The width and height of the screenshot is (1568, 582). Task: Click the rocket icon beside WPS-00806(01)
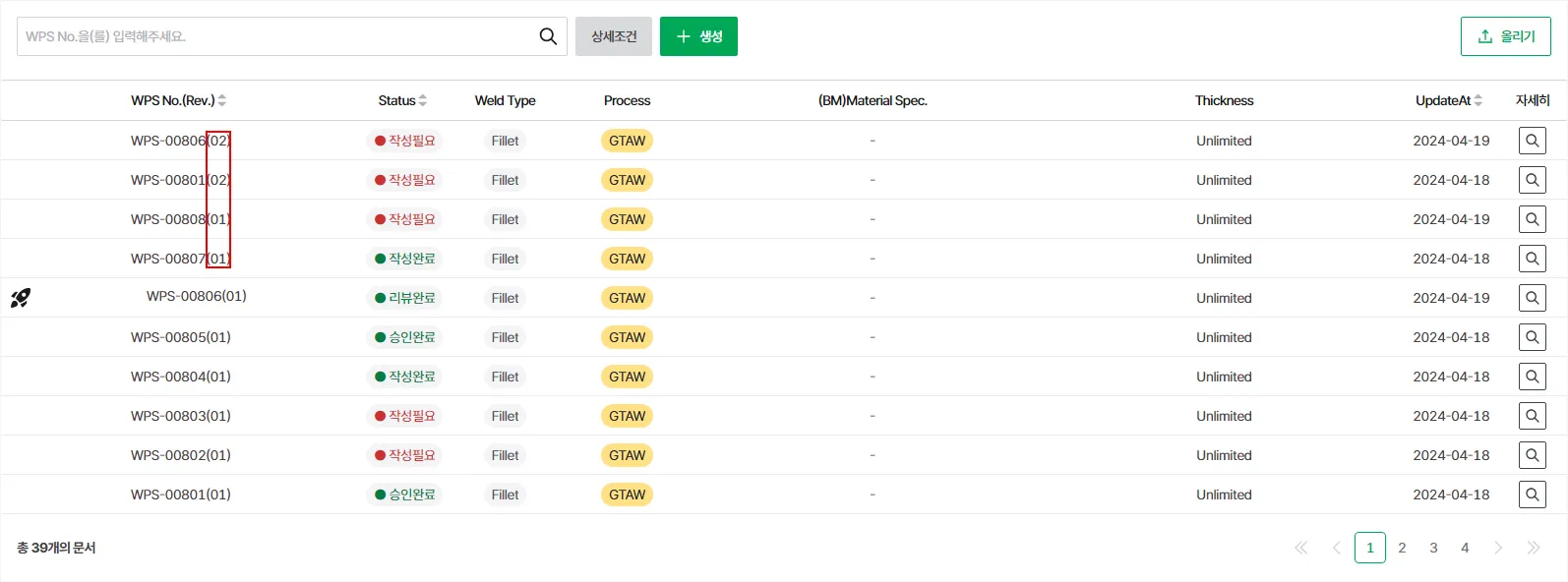21,298
